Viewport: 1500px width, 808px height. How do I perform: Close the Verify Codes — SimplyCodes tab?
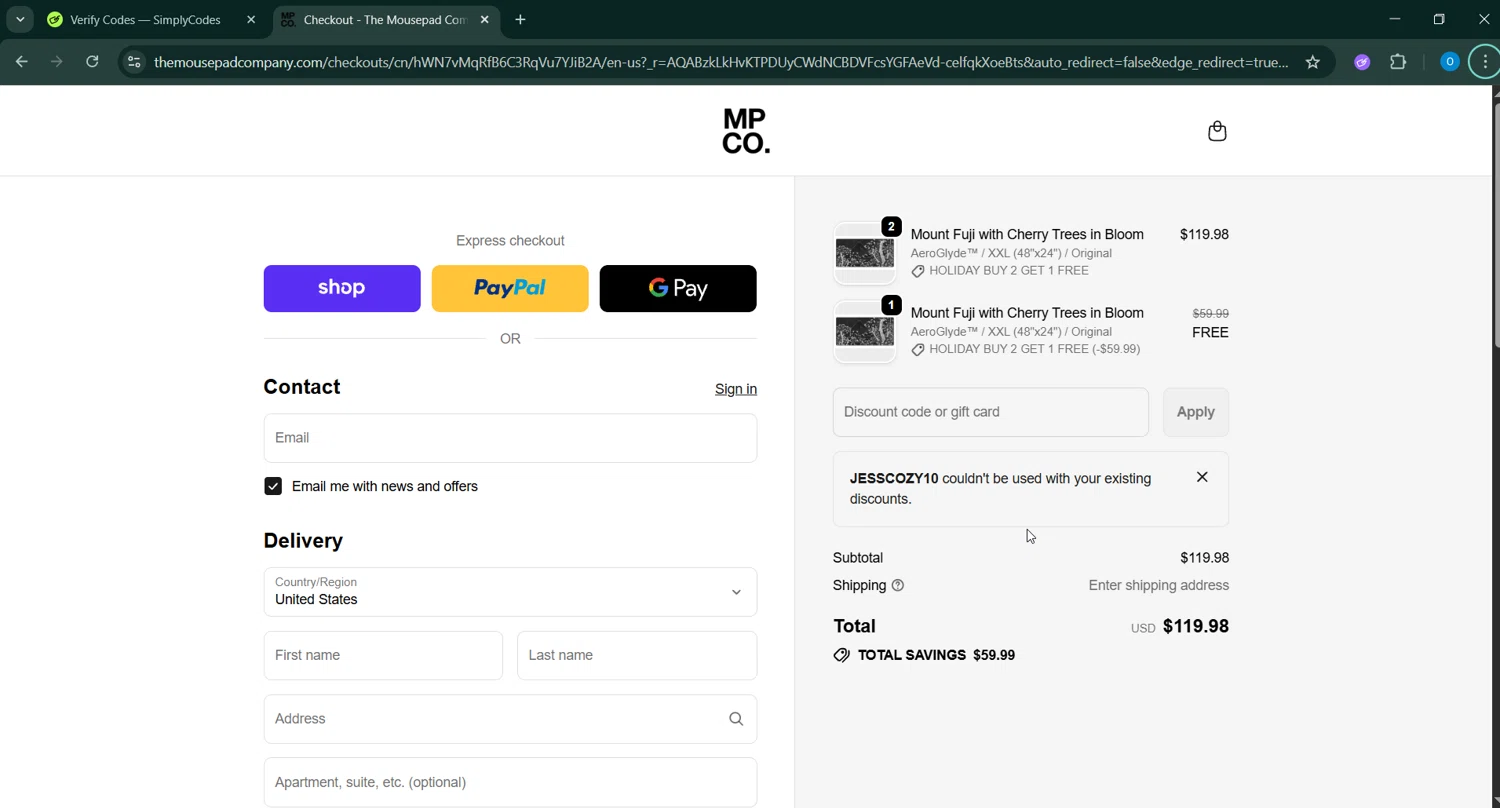coord(251,19)
